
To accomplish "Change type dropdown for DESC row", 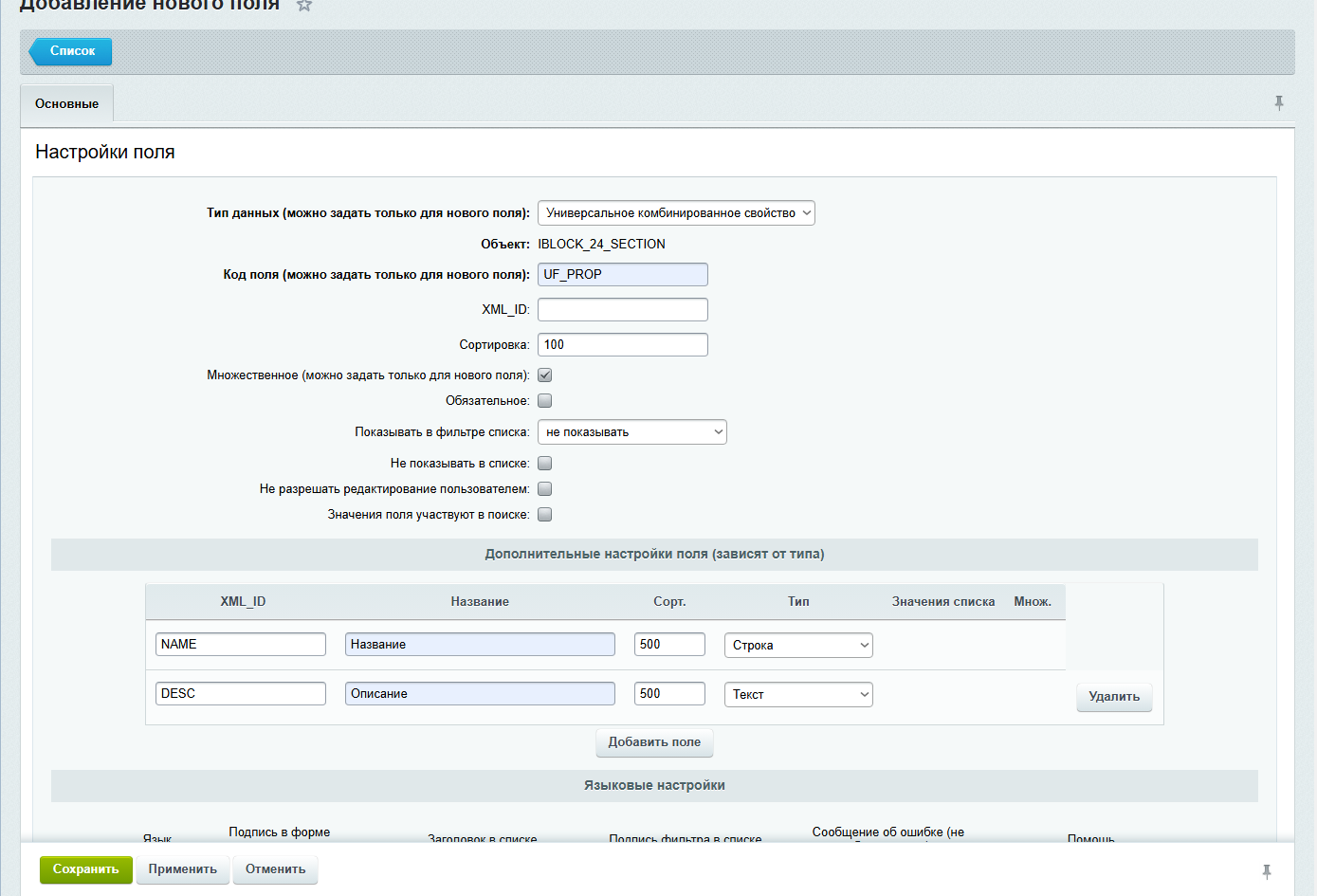I will pos(797,695).
